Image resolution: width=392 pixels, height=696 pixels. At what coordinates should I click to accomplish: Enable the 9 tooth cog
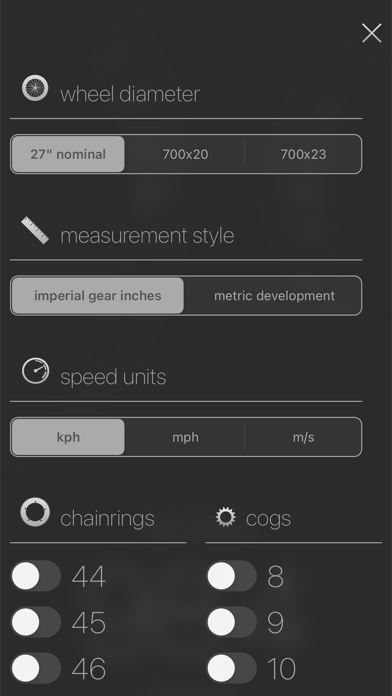point(231,622)
